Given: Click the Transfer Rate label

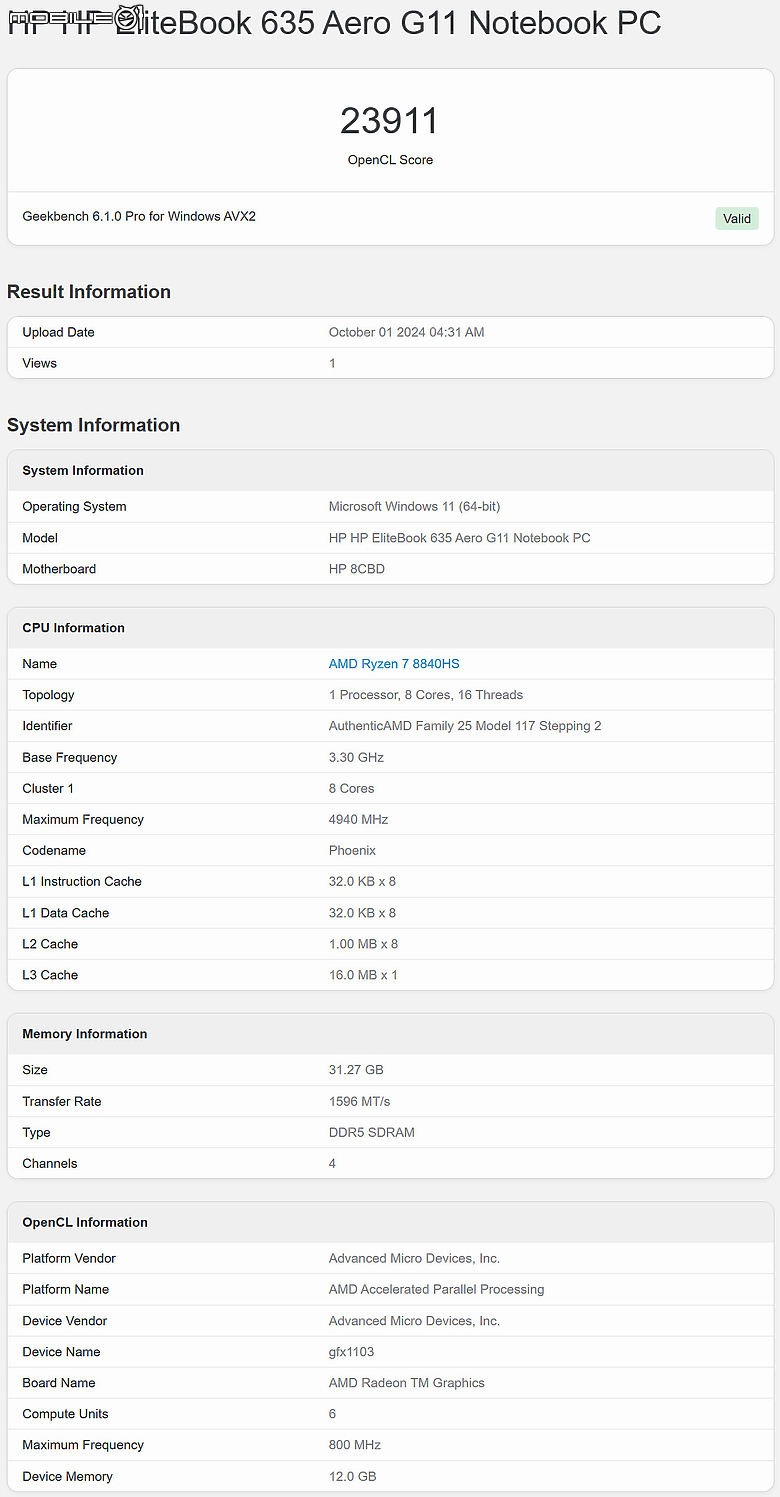Looking at the screenshot, I should pos(62,1102).
